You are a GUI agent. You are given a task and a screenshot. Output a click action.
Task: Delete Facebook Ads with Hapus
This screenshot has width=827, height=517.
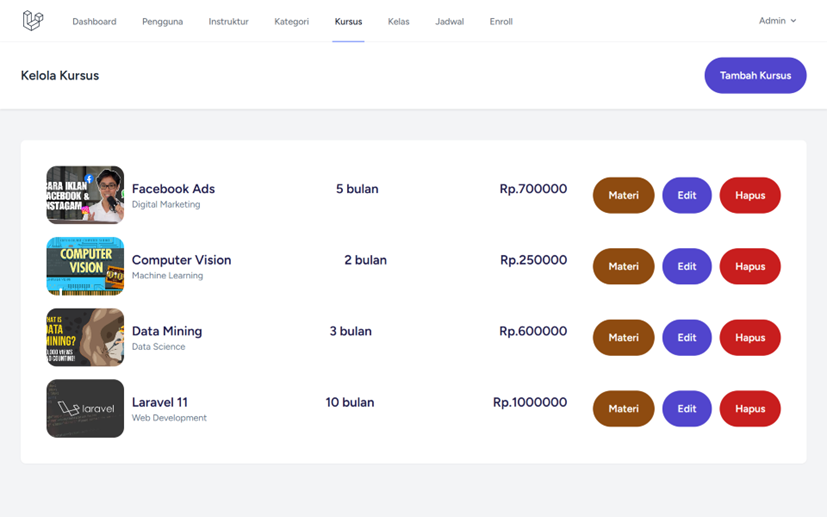(750, 195)
